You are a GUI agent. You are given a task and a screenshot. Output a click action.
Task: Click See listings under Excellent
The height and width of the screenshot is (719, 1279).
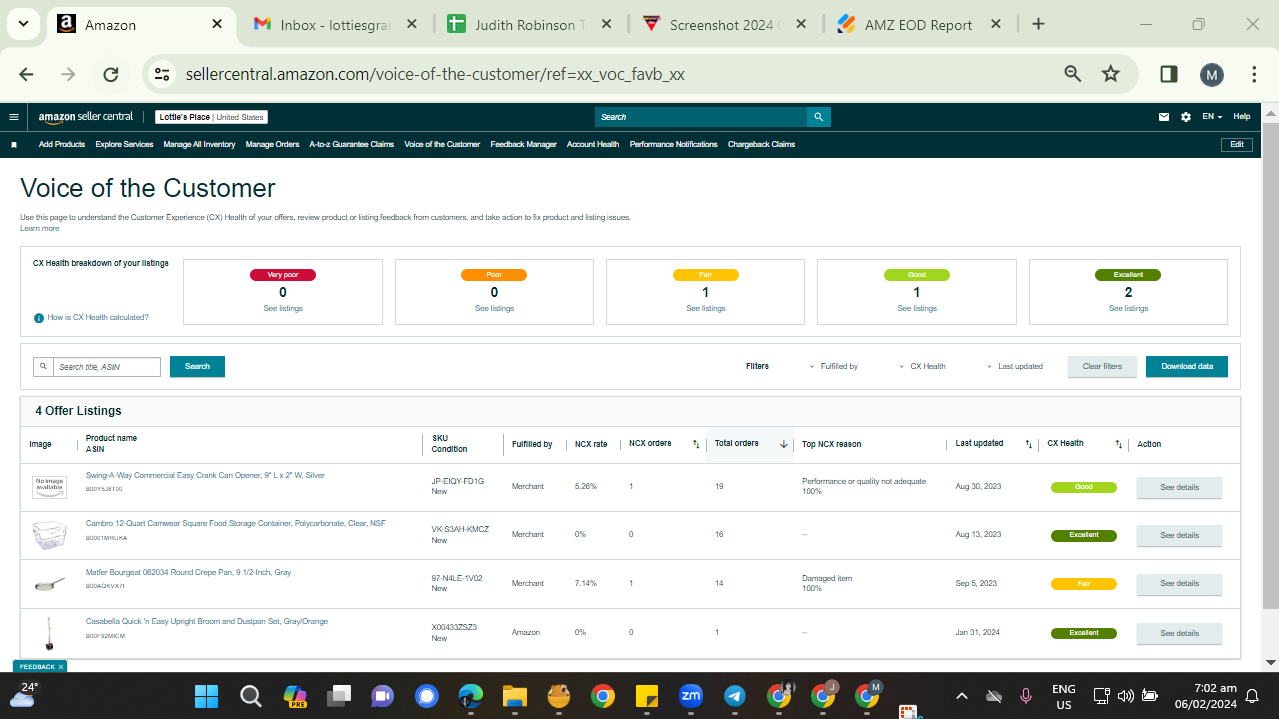pyautogui.click(x=1128, y=309)
